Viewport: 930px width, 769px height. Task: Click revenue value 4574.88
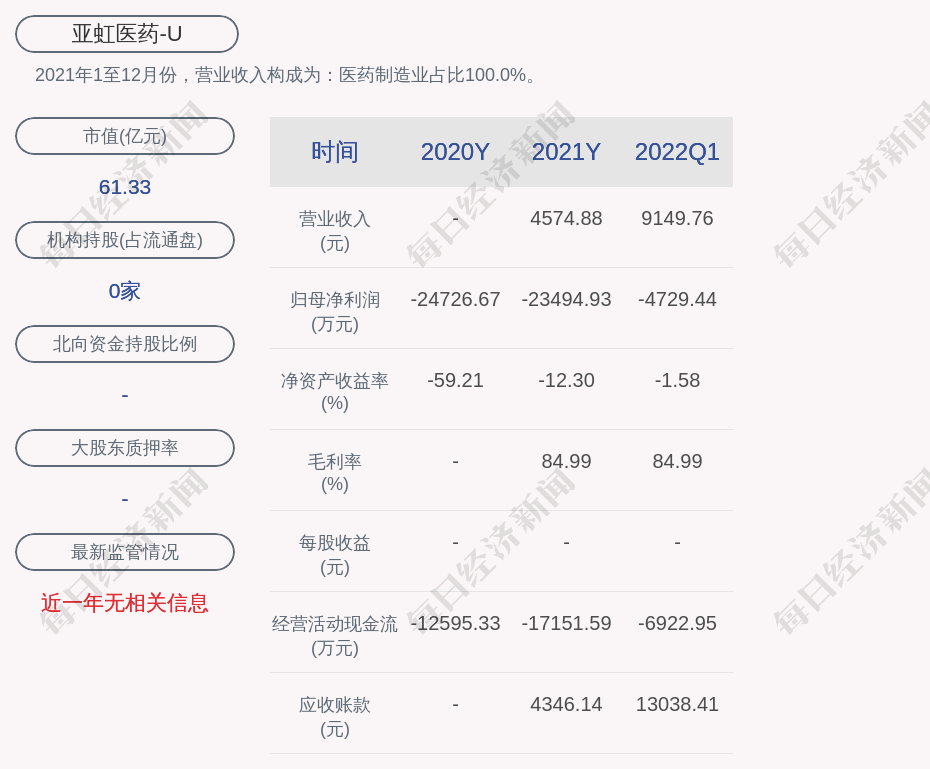[566, 218]
